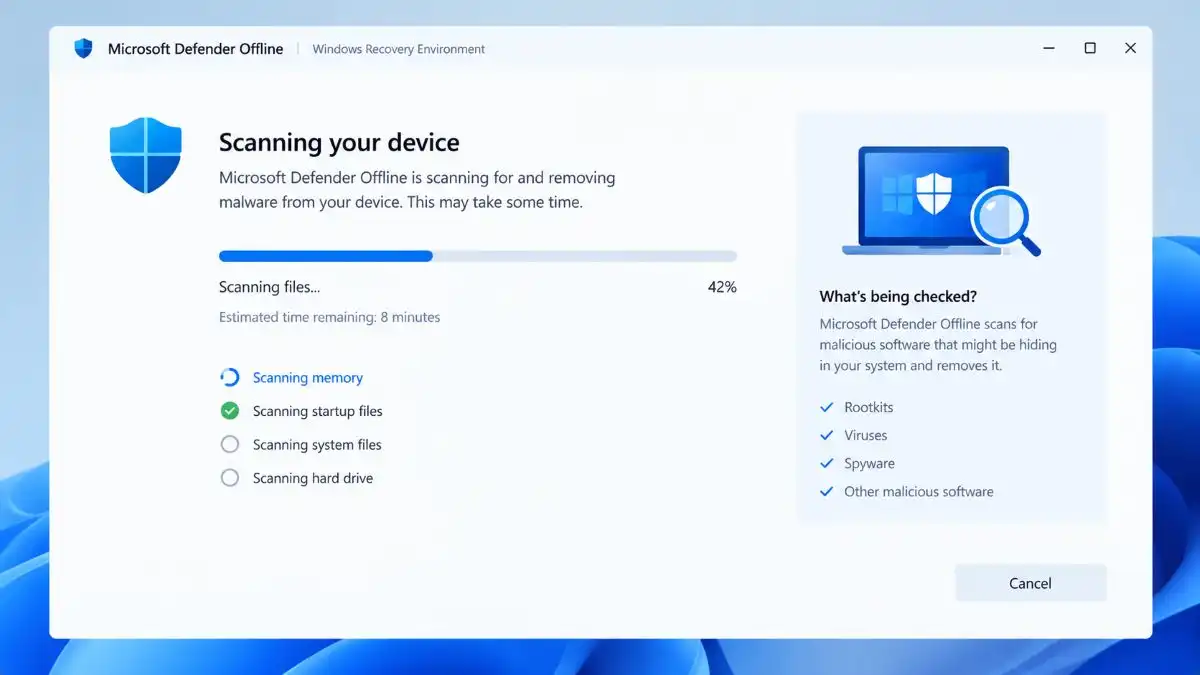
Task: Click 'Estimated time remaining: 8 minutes'
Action: pos(330,317)
